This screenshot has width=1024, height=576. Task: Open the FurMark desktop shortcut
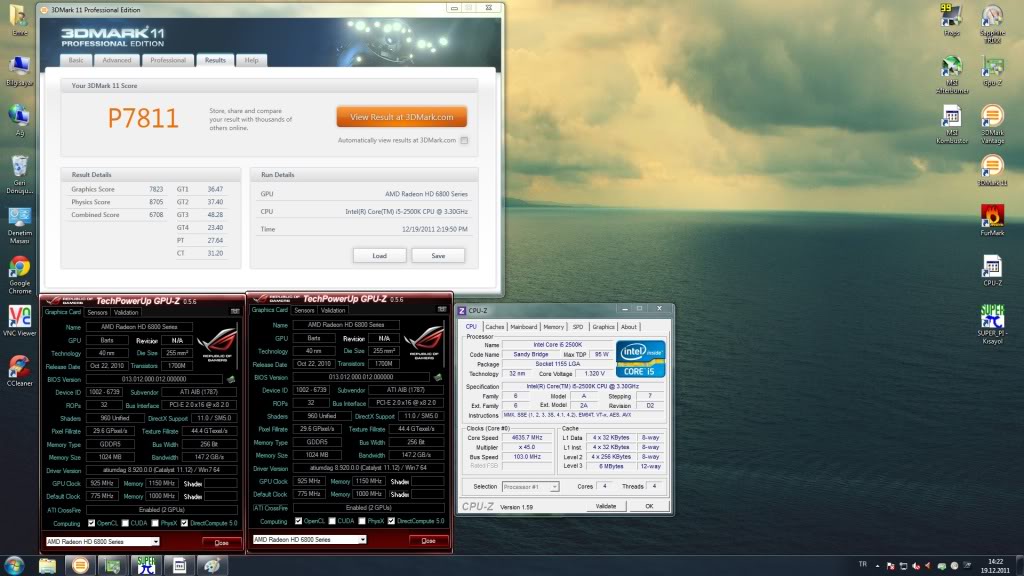pyautogui.click(x=992, y=217)
